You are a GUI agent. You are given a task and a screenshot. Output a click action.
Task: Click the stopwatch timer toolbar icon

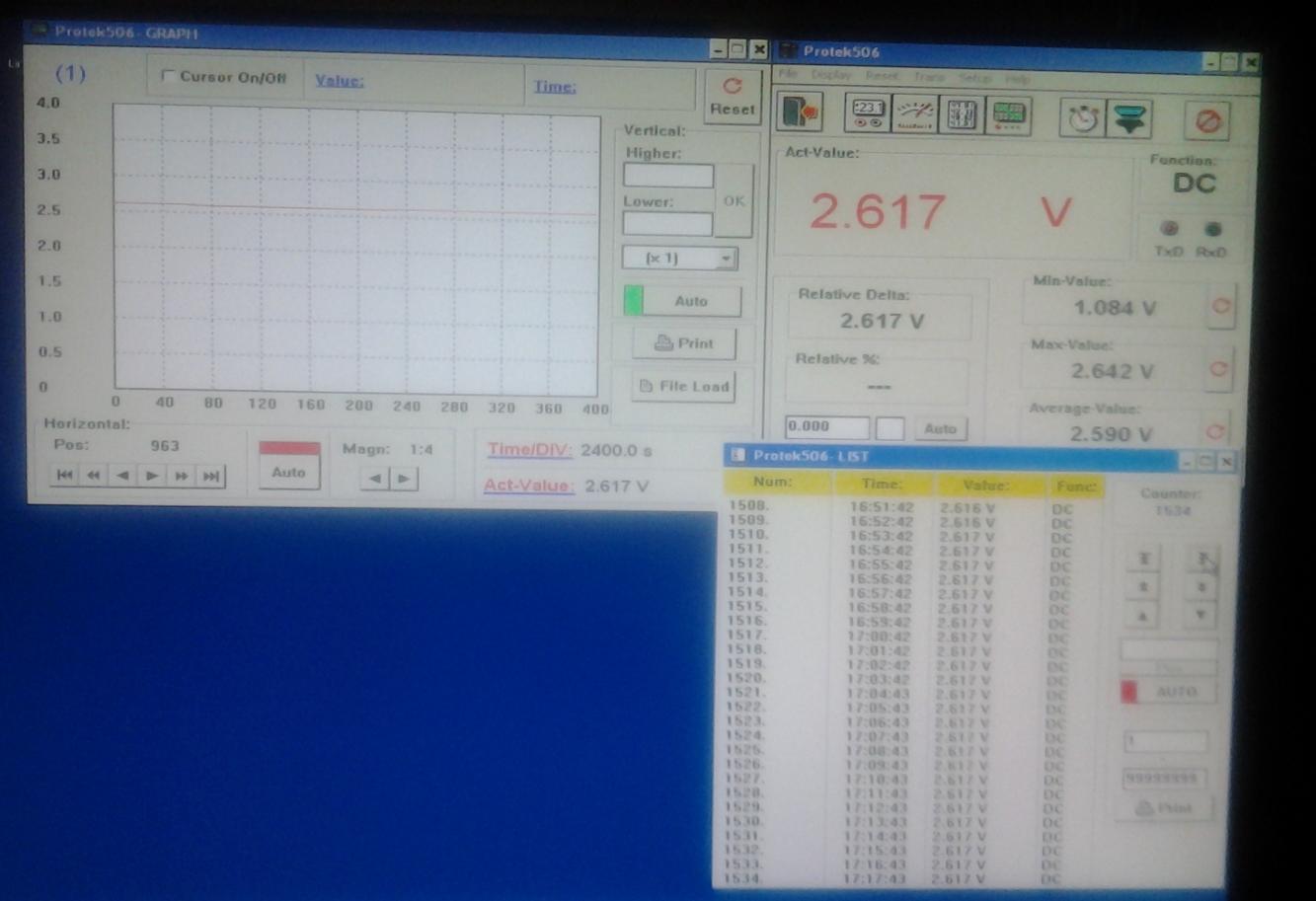tap(1083, 118)
